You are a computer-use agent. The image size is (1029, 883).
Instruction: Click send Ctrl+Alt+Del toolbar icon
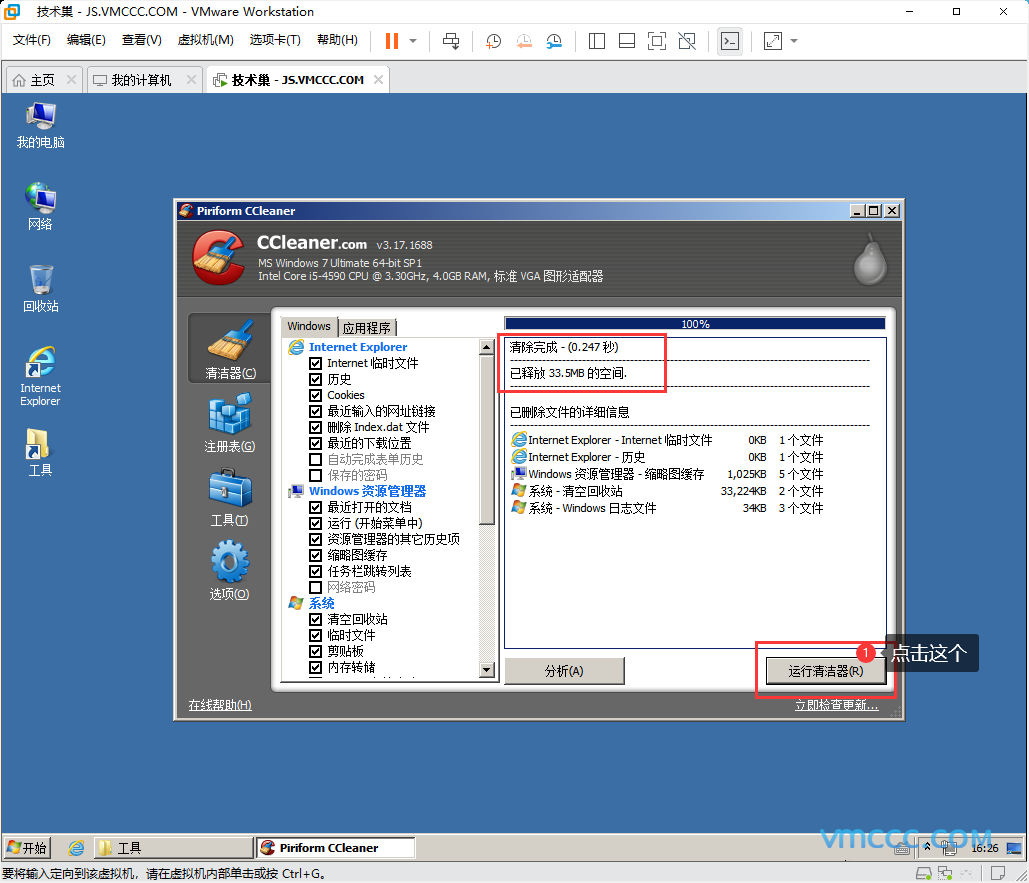(x=451, y=41)
